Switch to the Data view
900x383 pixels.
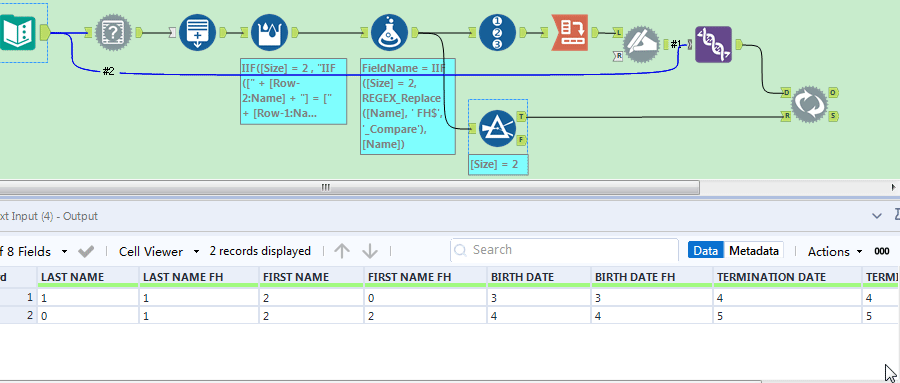(x=705, y=251)
